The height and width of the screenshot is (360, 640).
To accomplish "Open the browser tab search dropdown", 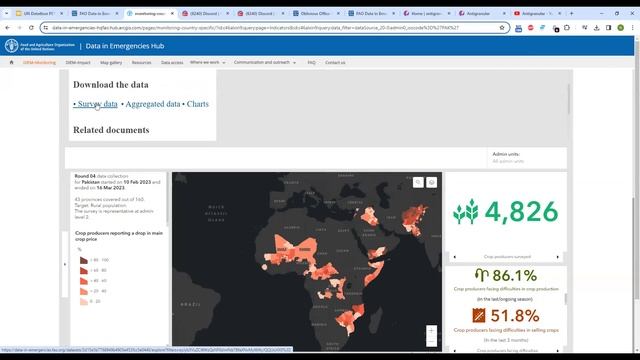I will pos(7,13).
